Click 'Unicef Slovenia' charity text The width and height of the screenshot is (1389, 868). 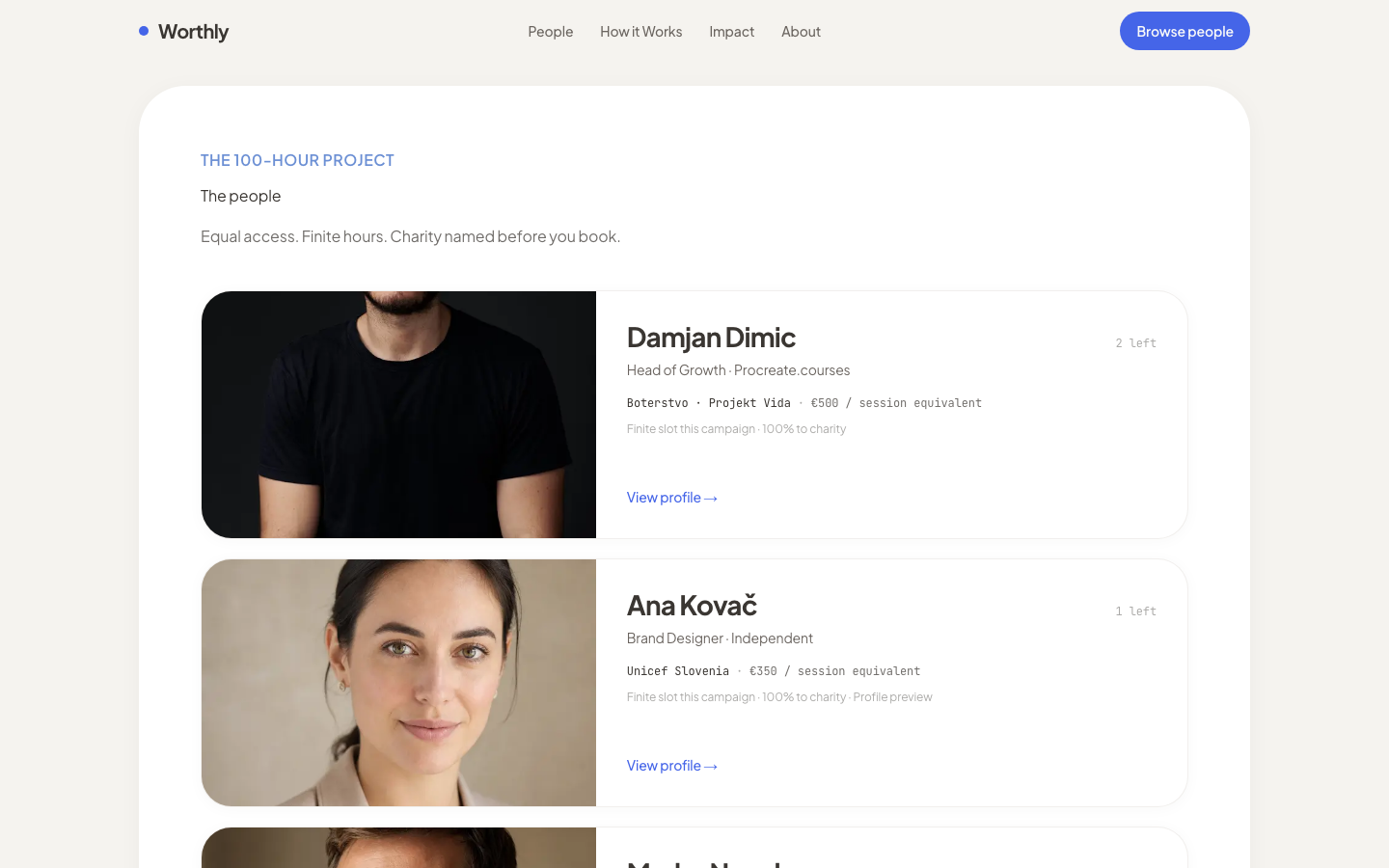click(678, 671)
